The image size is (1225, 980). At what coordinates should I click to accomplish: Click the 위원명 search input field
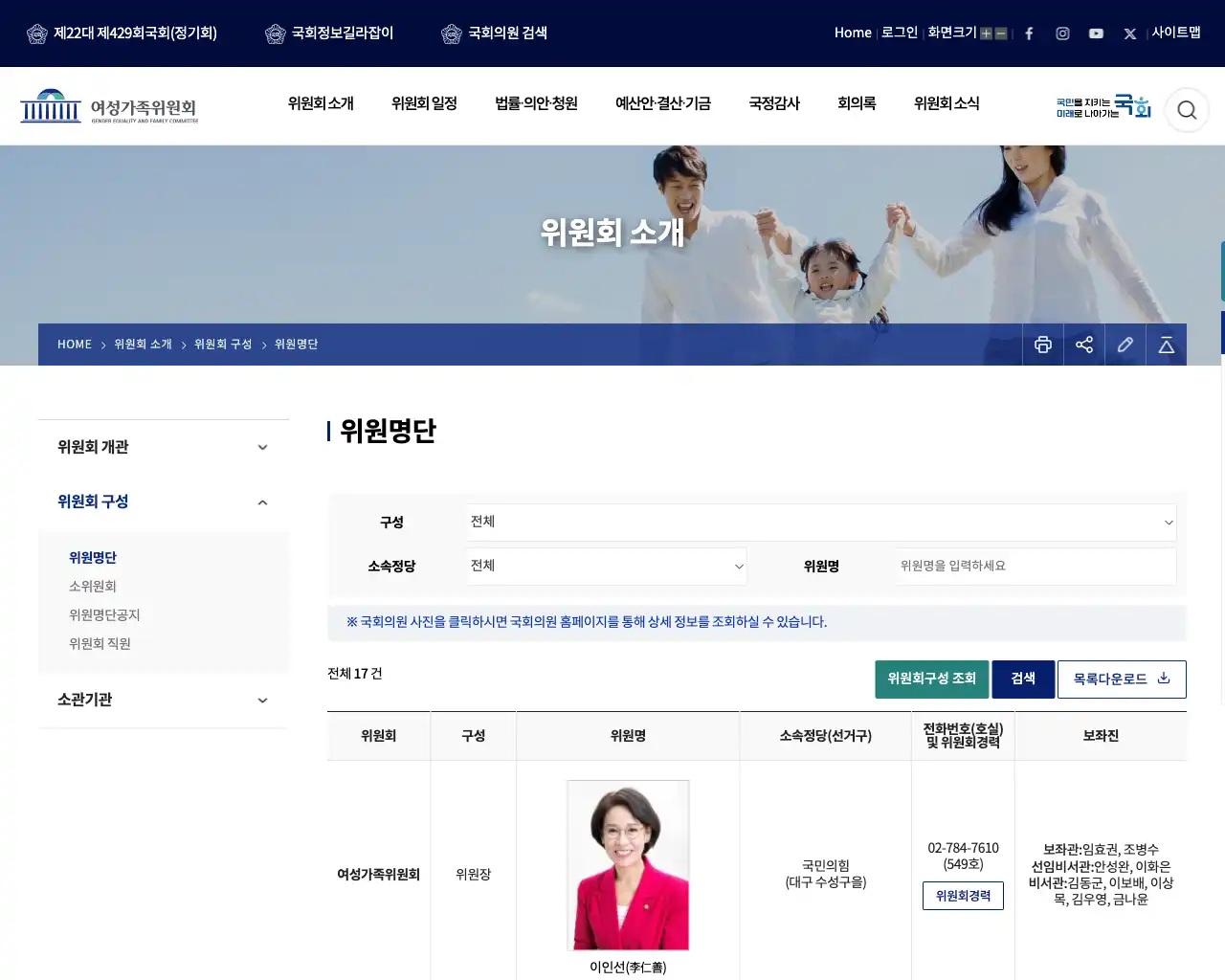(x=1036, y=567)
